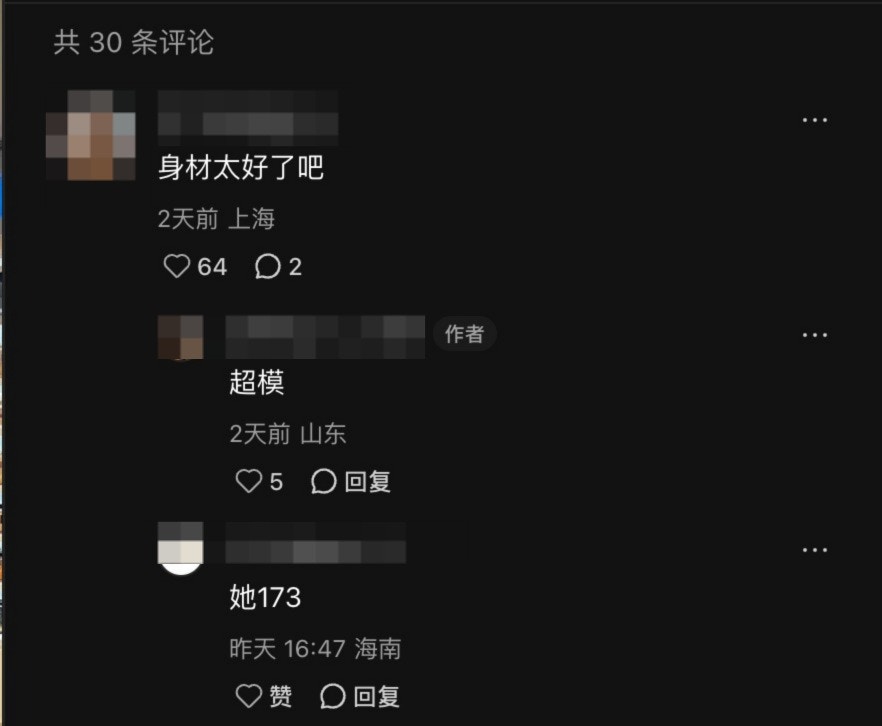Like the author's '超模' reply via heart icon

point(249,481)
